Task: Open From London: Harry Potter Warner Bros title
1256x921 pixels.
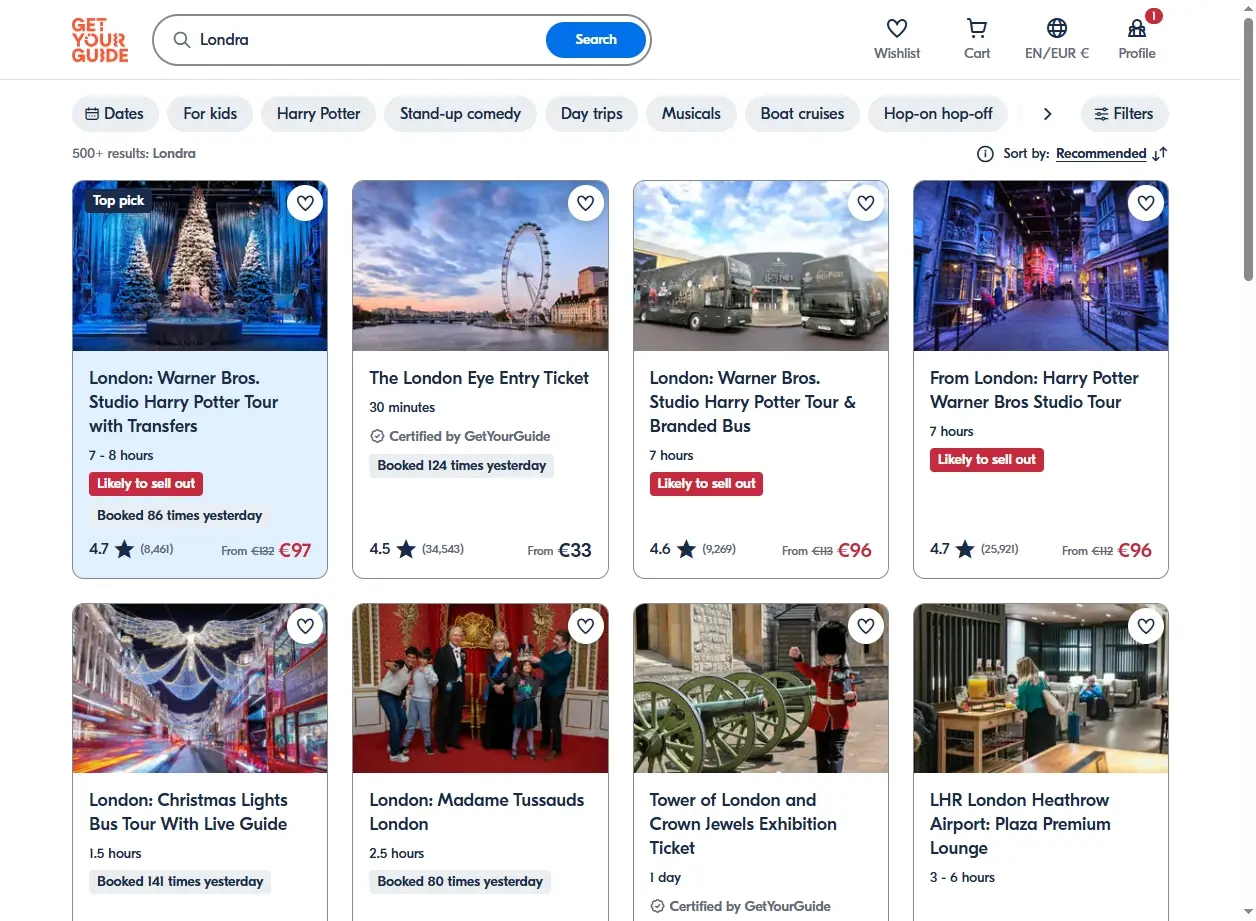Action: click(x=1034, y=390)
